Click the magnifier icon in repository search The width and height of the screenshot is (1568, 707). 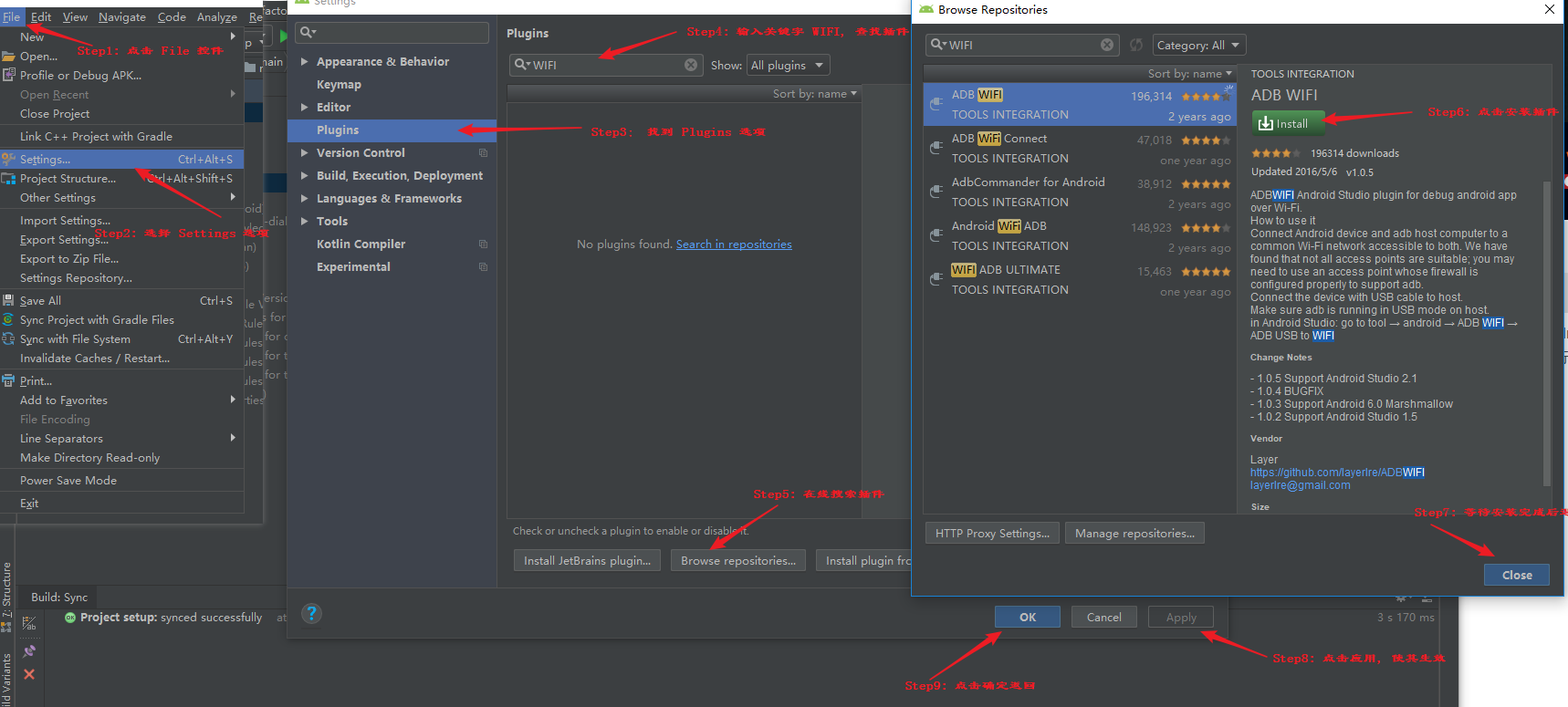pyautogui.click(x=938, y=45)
